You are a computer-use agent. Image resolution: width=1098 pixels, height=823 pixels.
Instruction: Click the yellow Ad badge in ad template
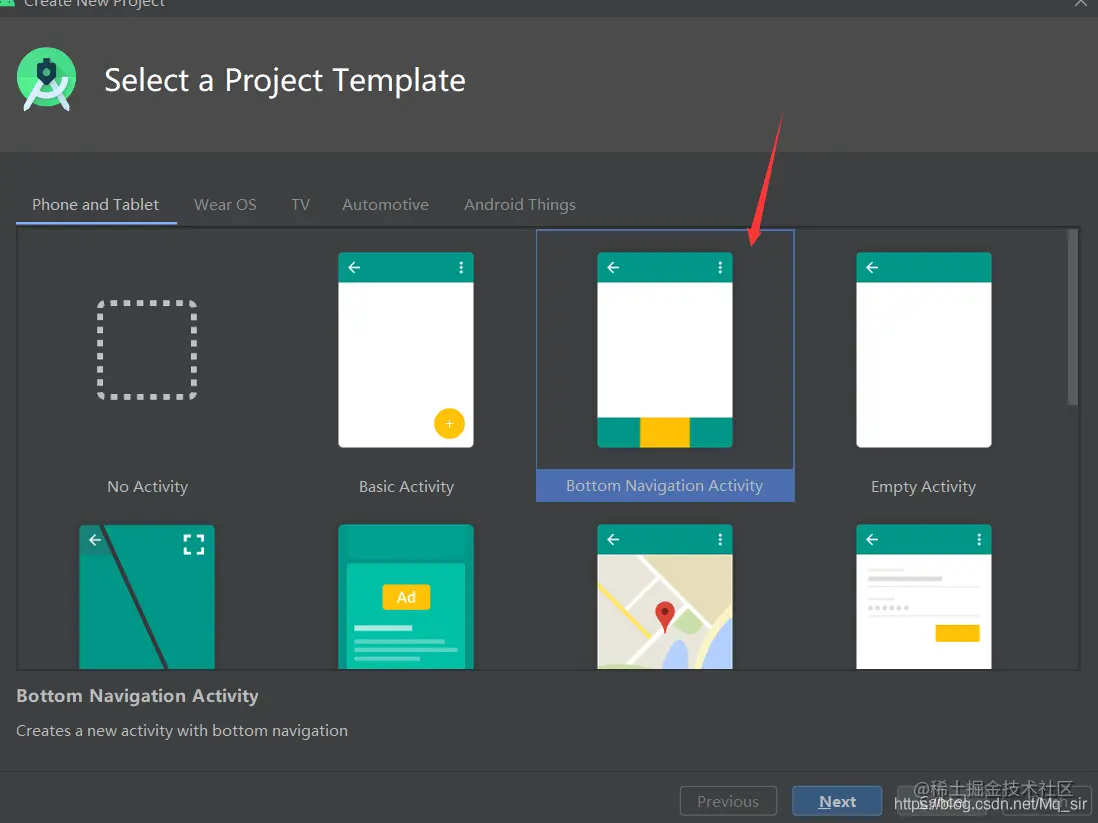click(406, 597)
